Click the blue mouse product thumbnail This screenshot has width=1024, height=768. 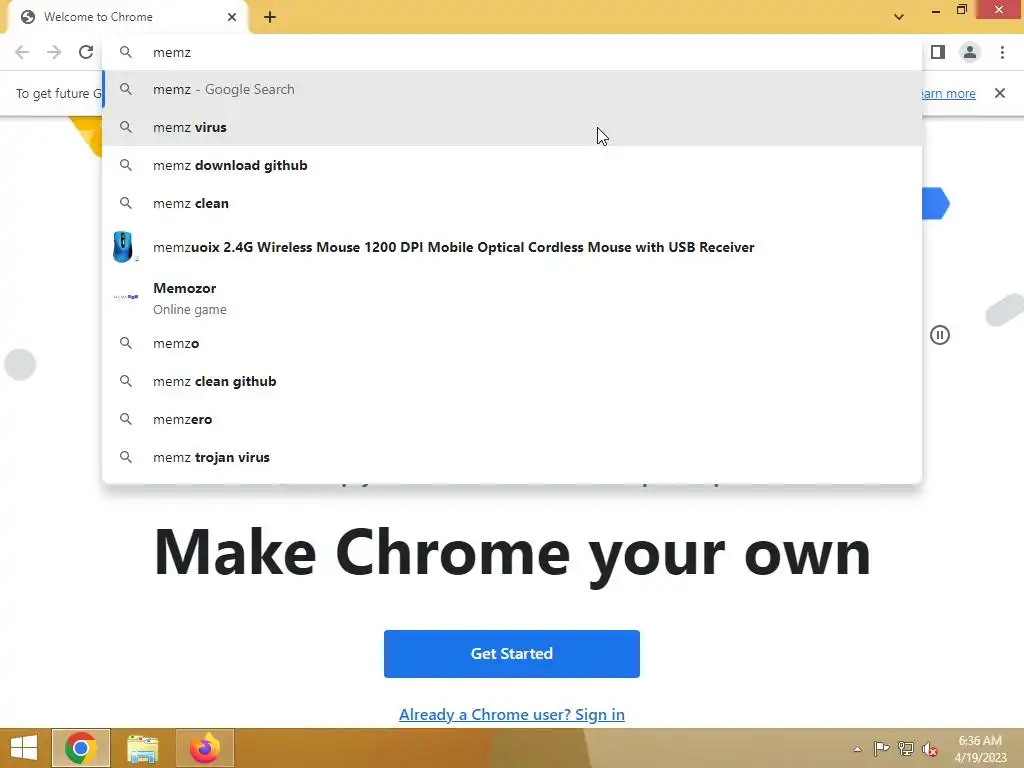click(x=123, y=247)
